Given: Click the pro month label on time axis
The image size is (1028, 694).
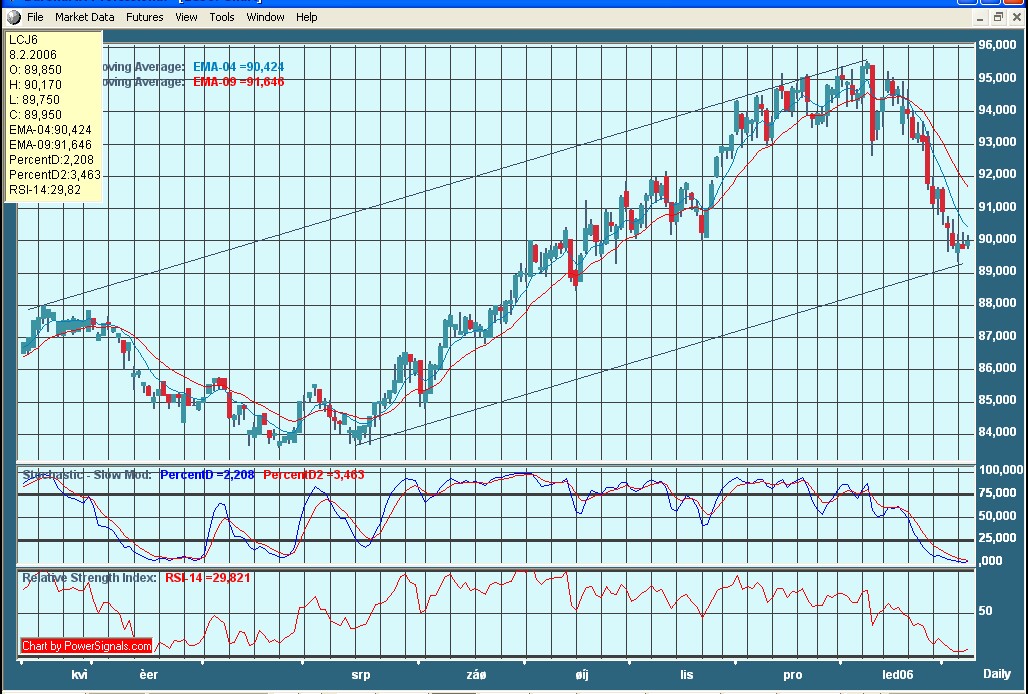Looking at the screenshot, I should click(x=793, y=675).
